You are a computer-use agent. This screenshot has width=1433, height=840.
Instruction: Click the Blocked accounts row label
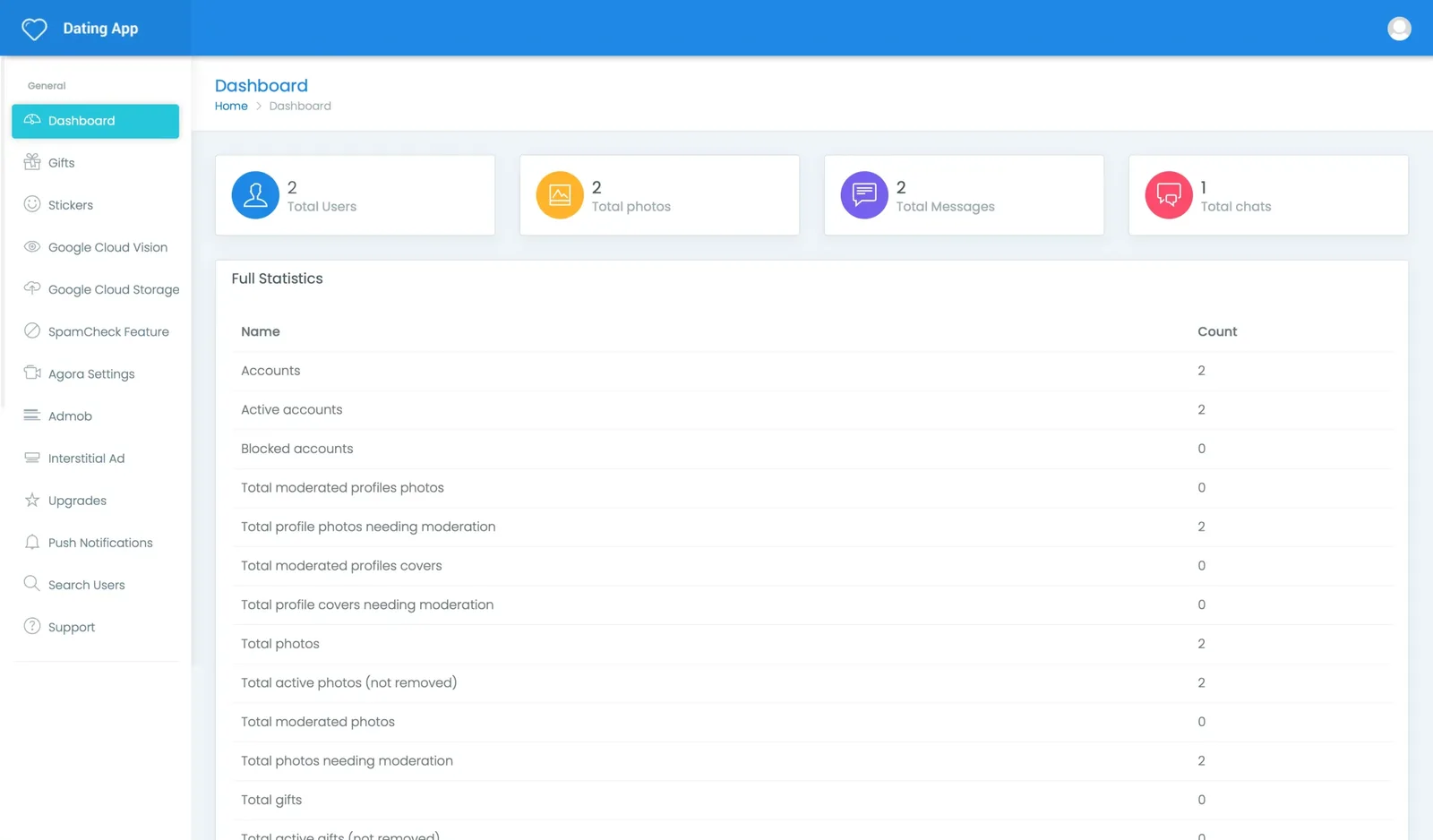[296, 449]
